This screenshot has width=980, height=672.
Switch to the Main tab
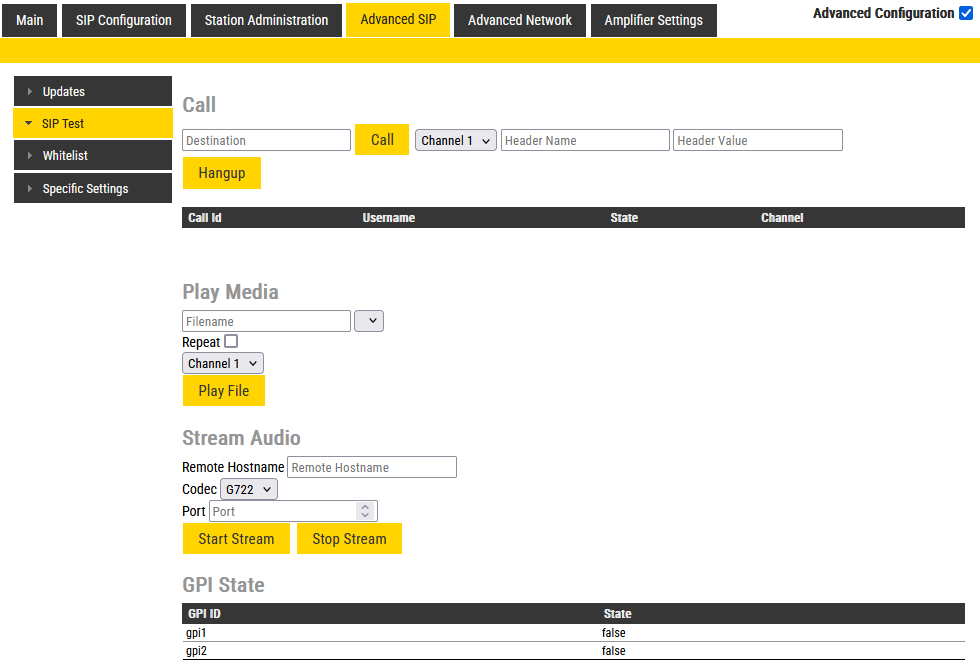(x=30, y=20)
